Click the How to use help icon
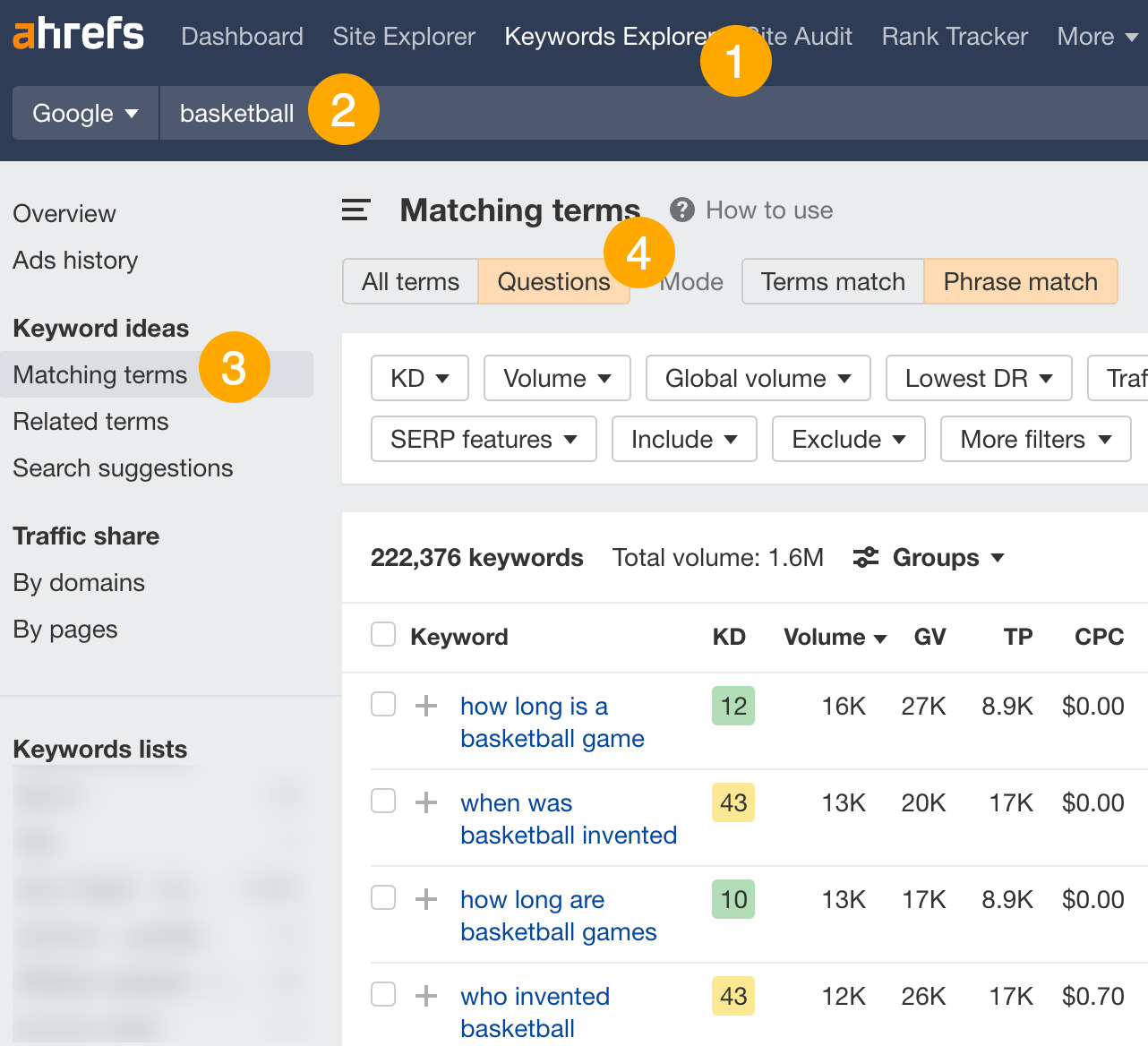1148x1046 pixels. (x=682, y=210)
